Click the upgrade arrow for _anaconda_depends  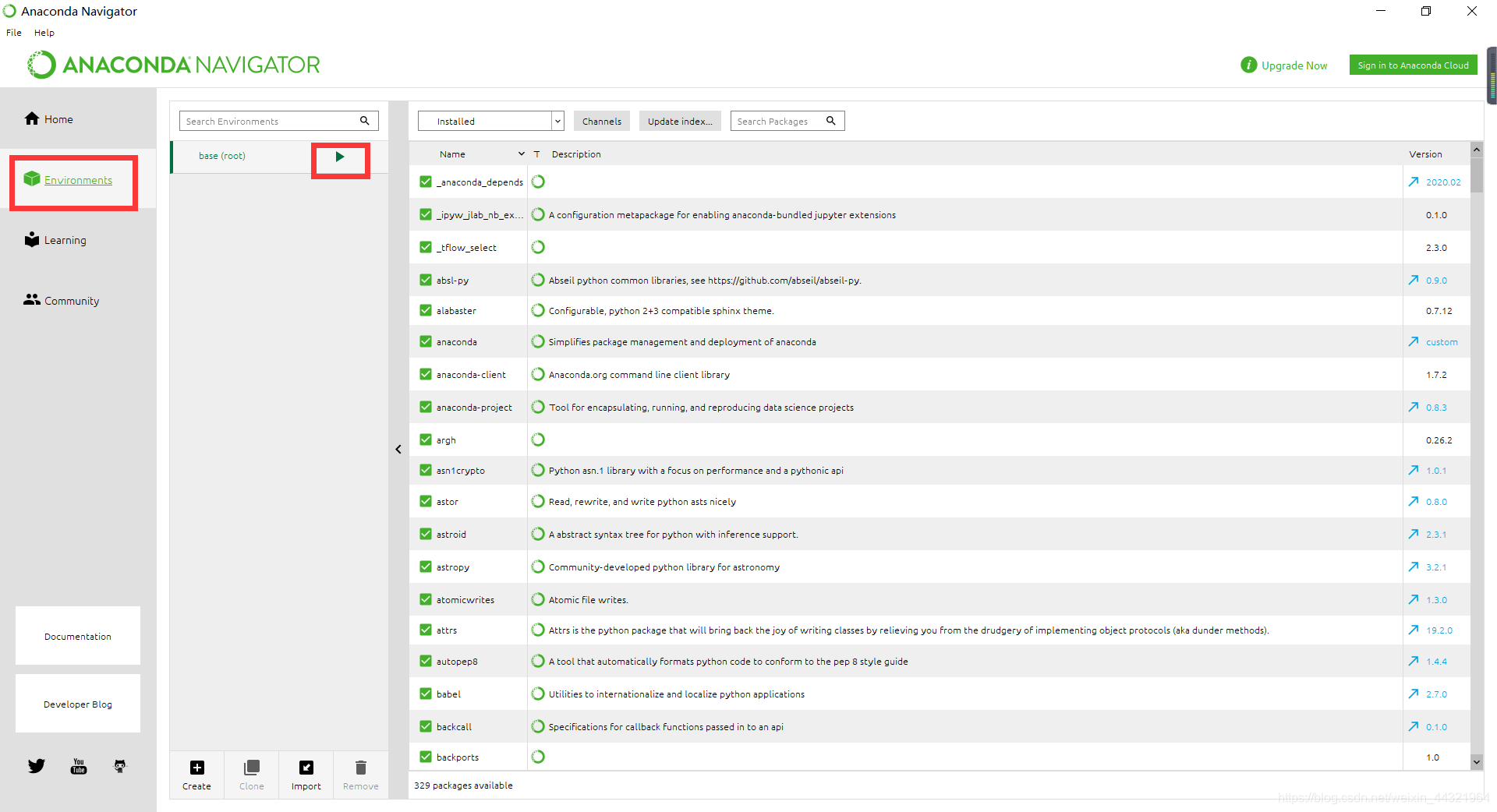(x=1414, y=182)
